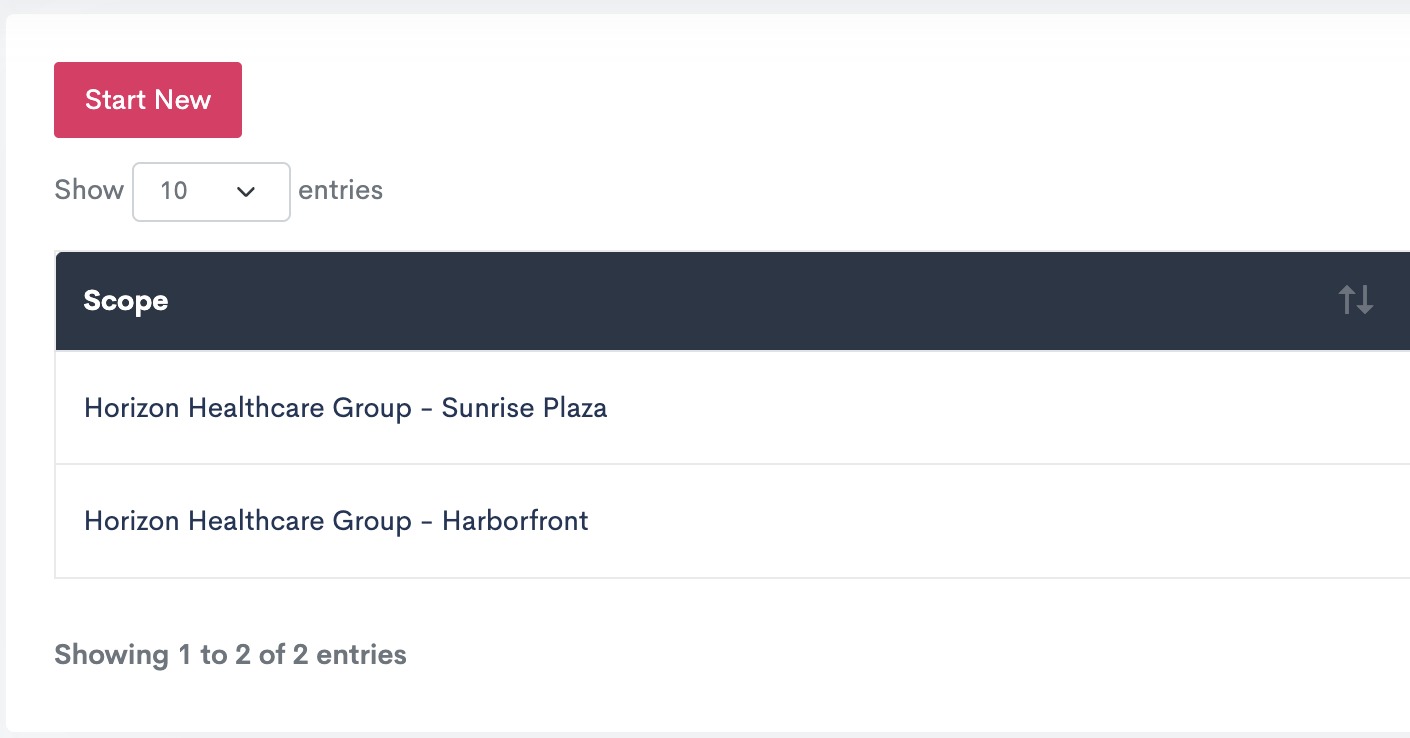Select the Sunrise Plaza table row
This screenshot has width=1410, height=738.
click(x=700, y=408)
